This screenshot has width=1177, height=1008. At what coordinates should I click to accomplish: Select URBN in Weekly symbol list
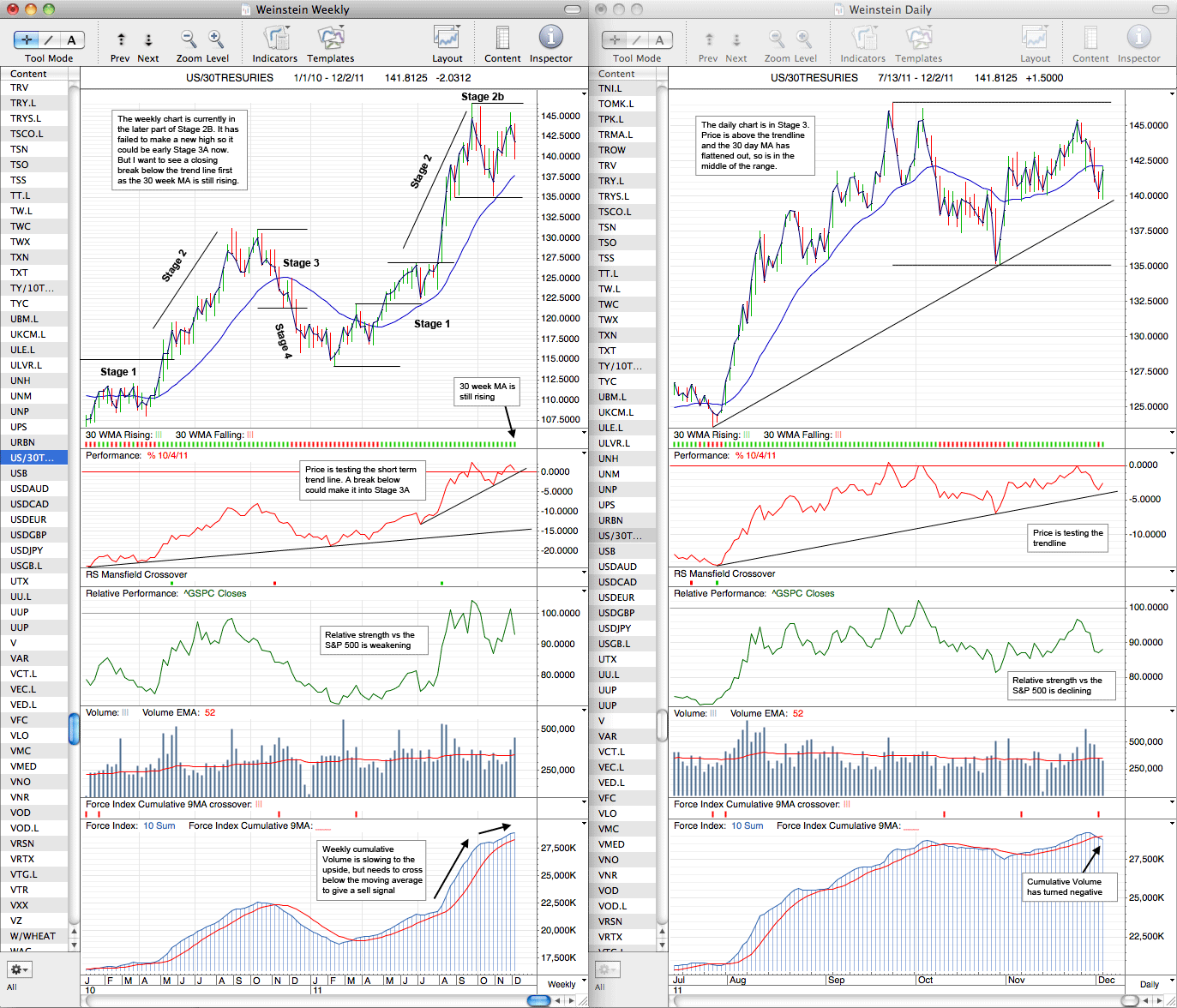point(34,442)
